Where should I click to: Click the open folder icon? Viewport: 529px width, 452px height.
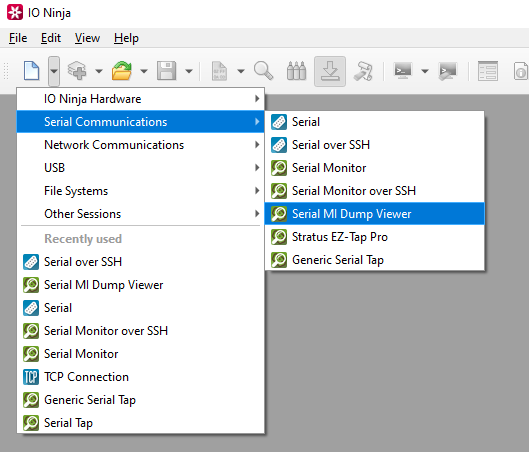(x=122, y=71)
